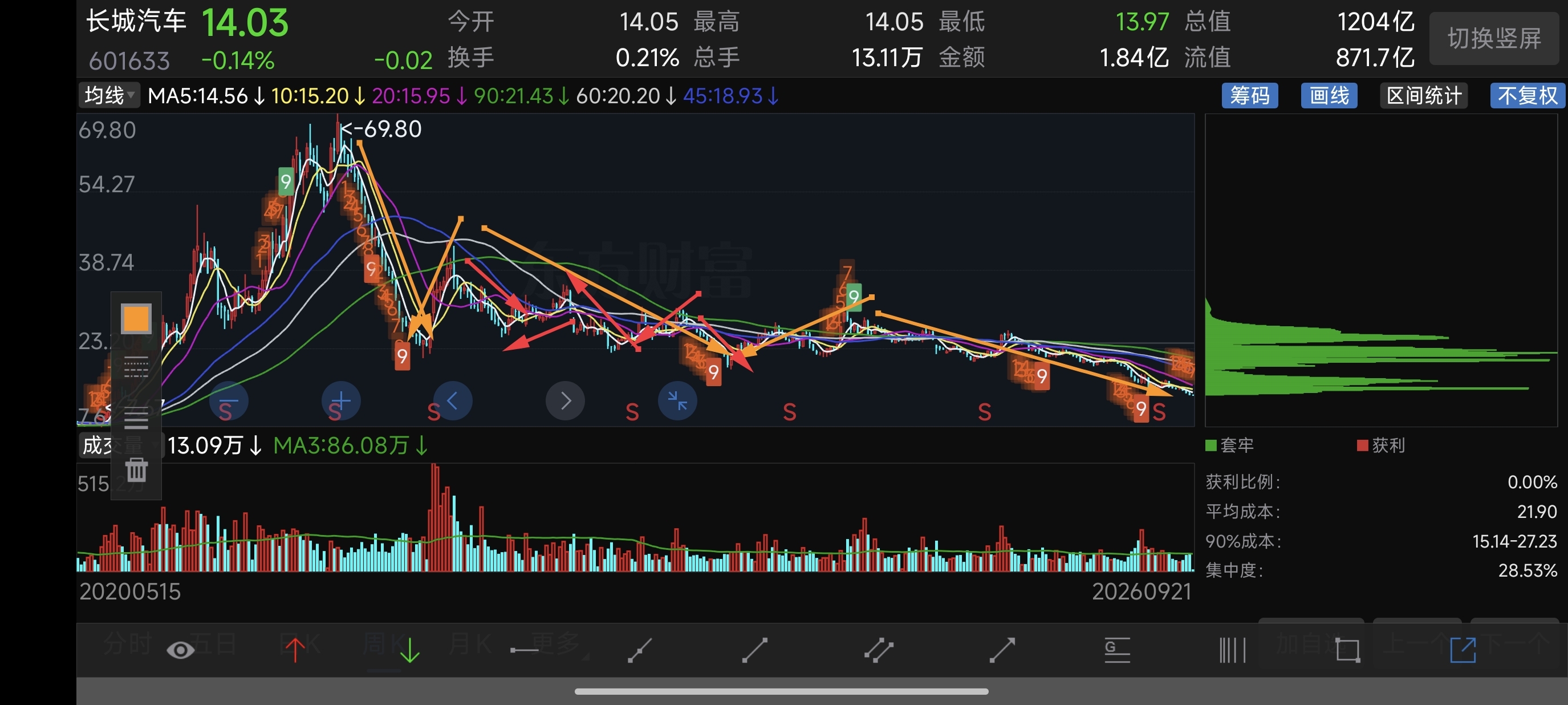
Task: Toggle the 画线 drawing mode
Action: (1329, 96)
